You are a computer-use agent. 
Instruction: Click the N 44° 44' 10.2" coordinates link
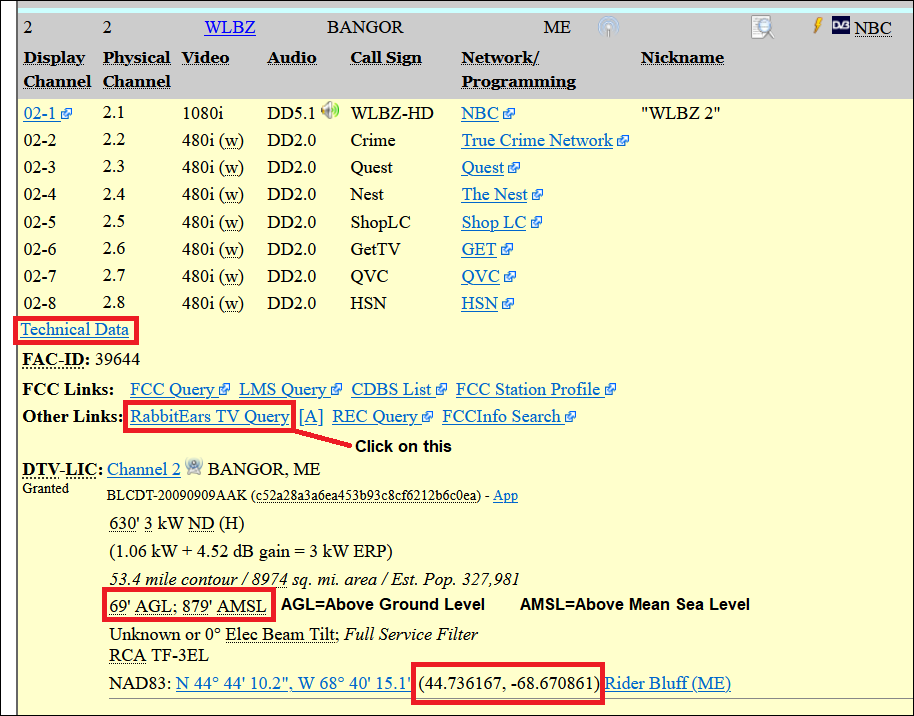click(x=293, y=683)
